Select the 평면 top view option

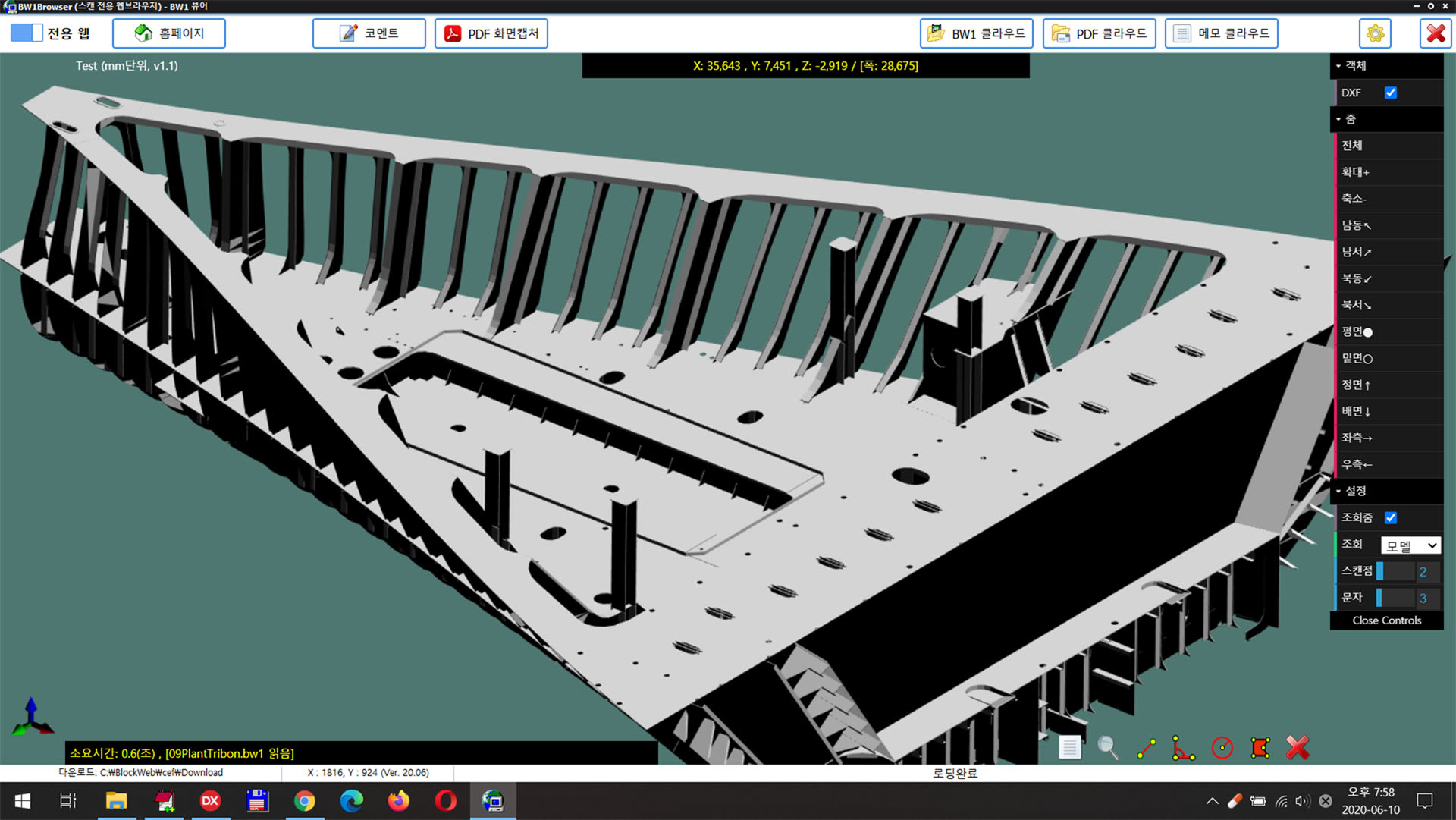coord(1357,331)
